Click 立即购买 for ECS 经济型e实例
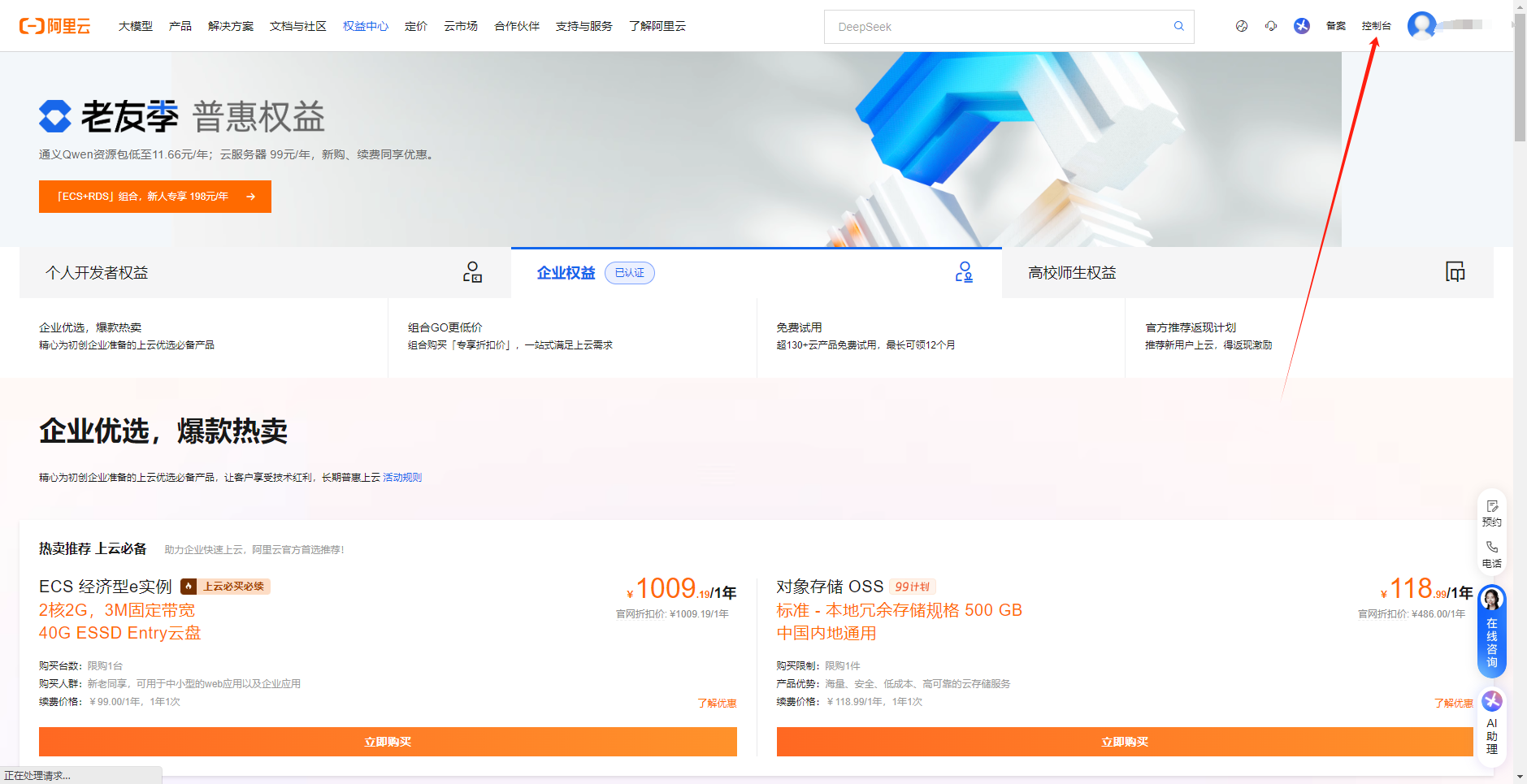The width and height of the screenshot is (1527, 784). pos(388,741)
